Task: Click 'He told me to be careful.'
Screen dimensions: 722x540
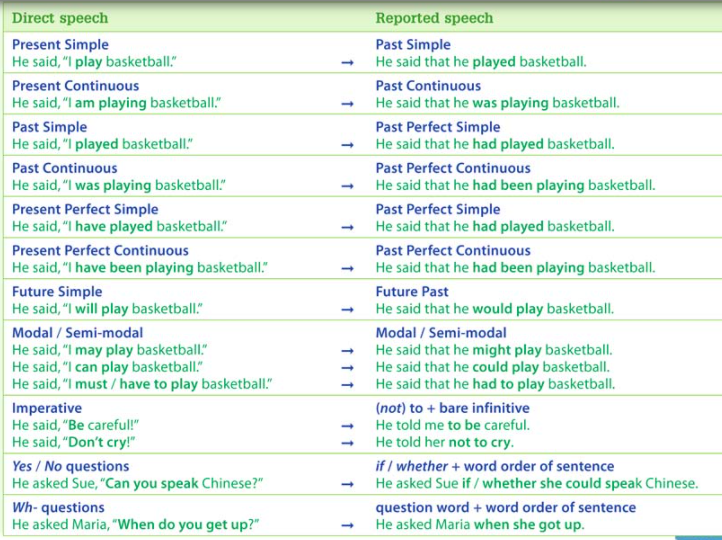Action: tap(453, 425)
